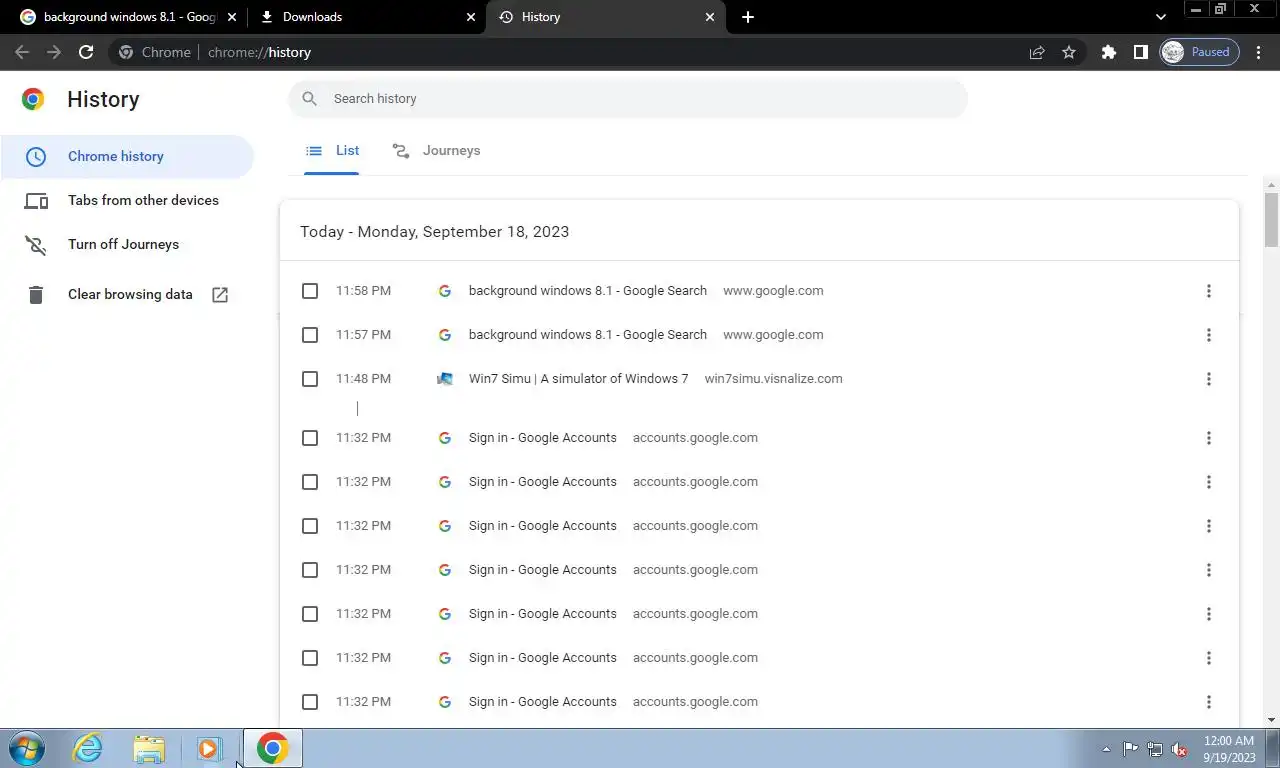Open actions menu for 11:57 PM entry
This screenshot has height=768, width=1280.
pyautogui.click(x=1208, y=335)
